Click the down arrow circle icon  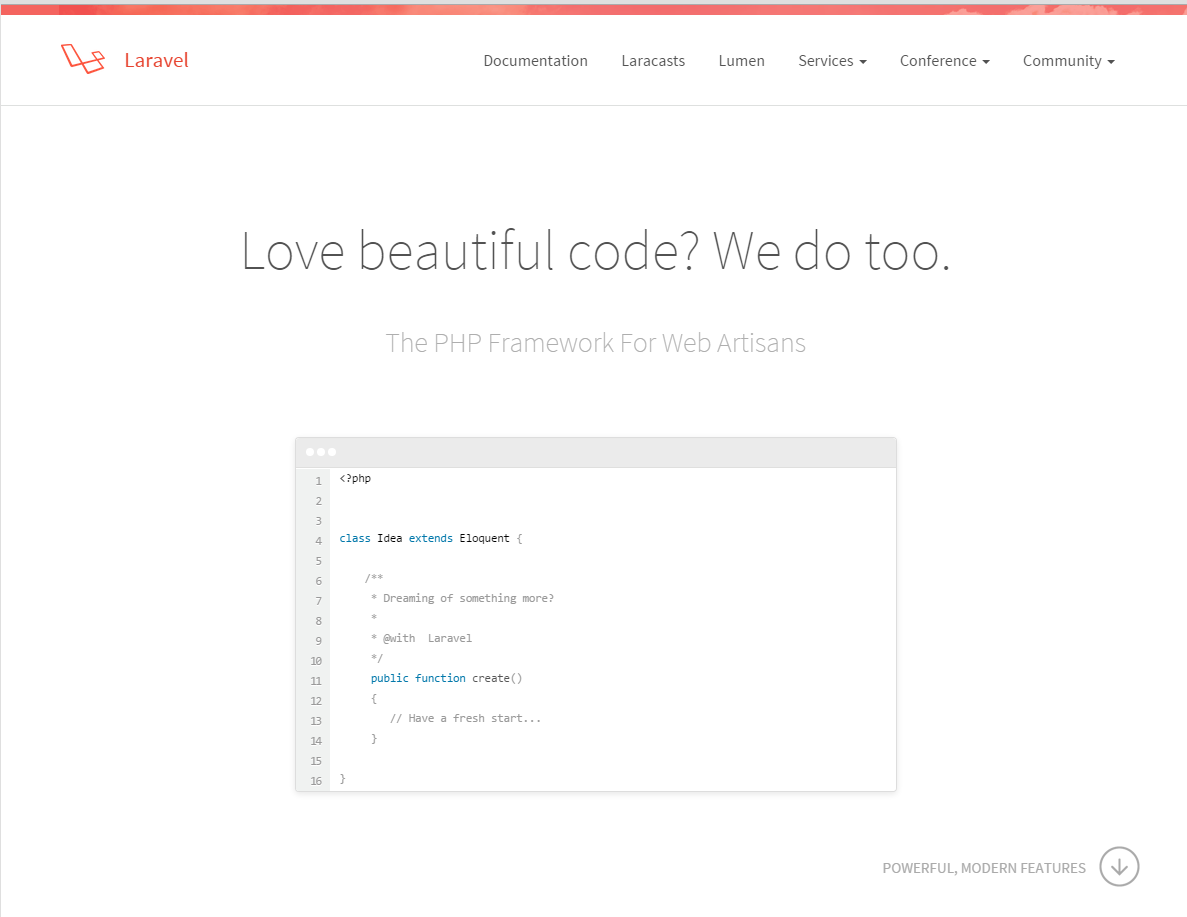[1119, 866]
